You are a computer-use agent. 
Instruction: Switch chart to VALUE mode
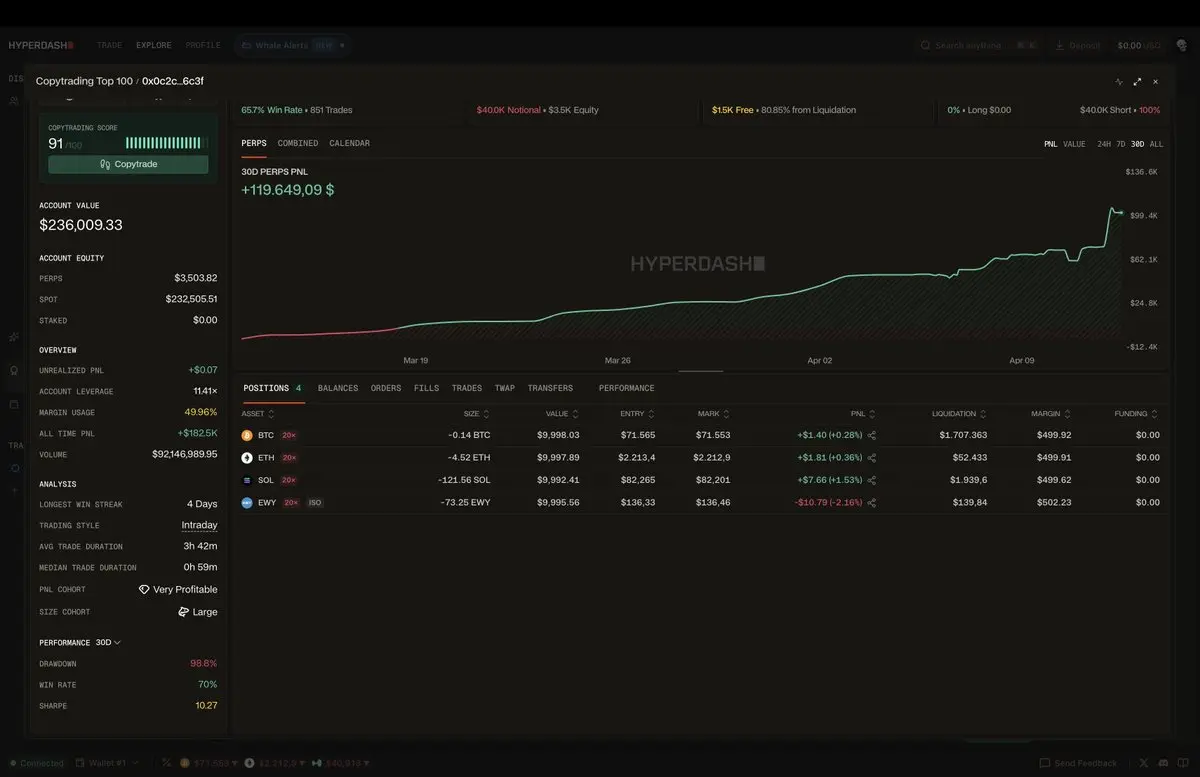click(1074, 144)
